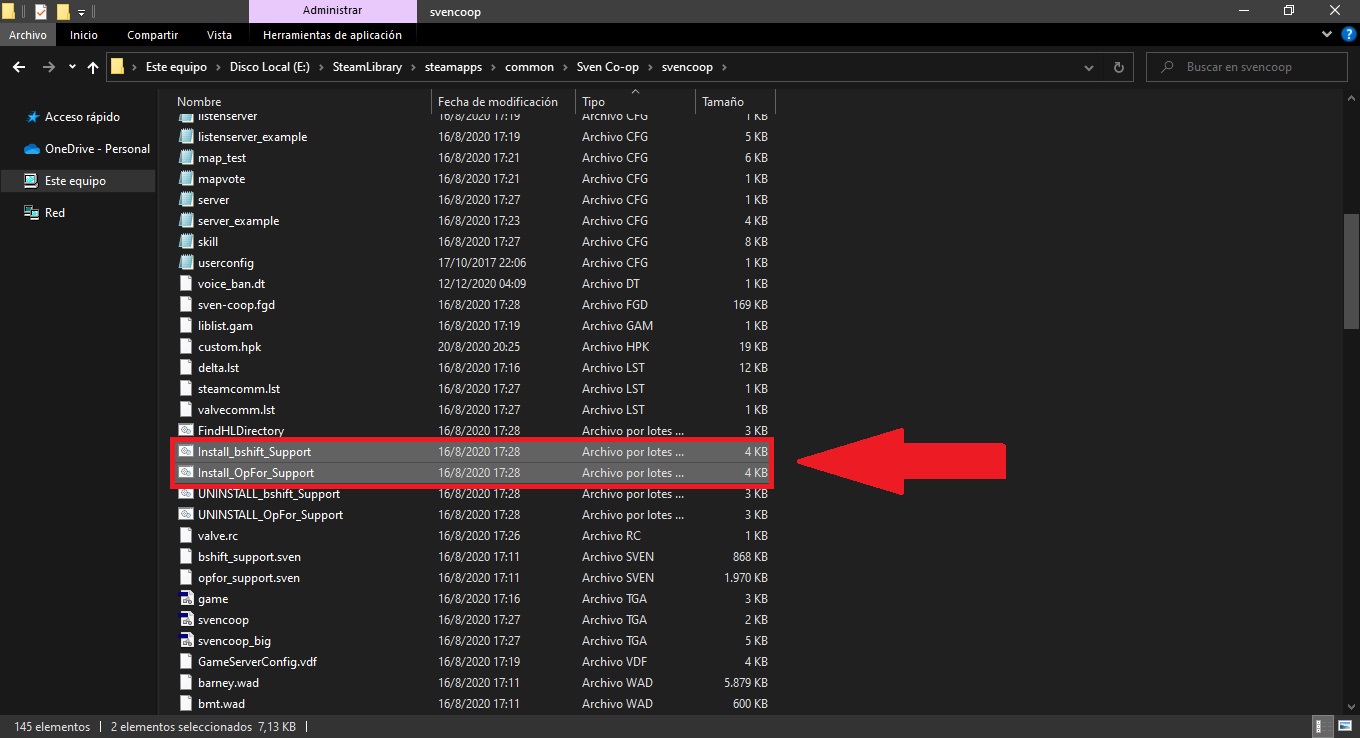Image resolution: width=1360 pixels, height=738 pixels.
Task: Select the skill CFG file icon
Action: [x=185, y=242]
